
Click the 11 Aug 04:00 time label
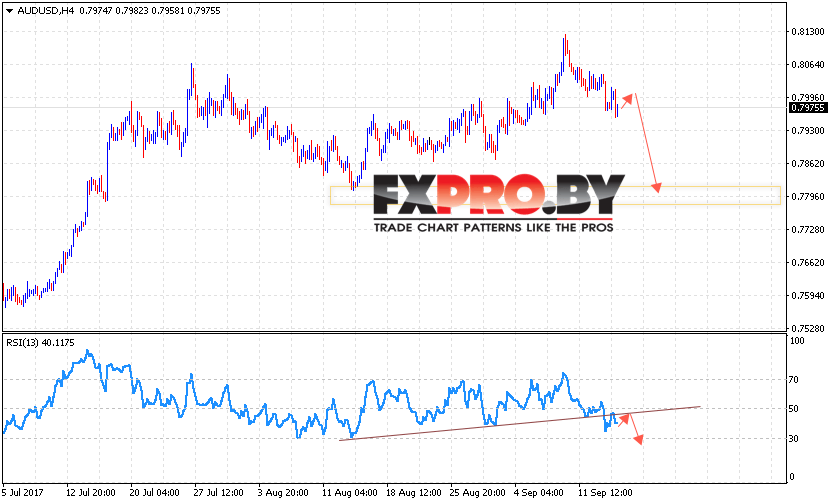coord(349,492)
